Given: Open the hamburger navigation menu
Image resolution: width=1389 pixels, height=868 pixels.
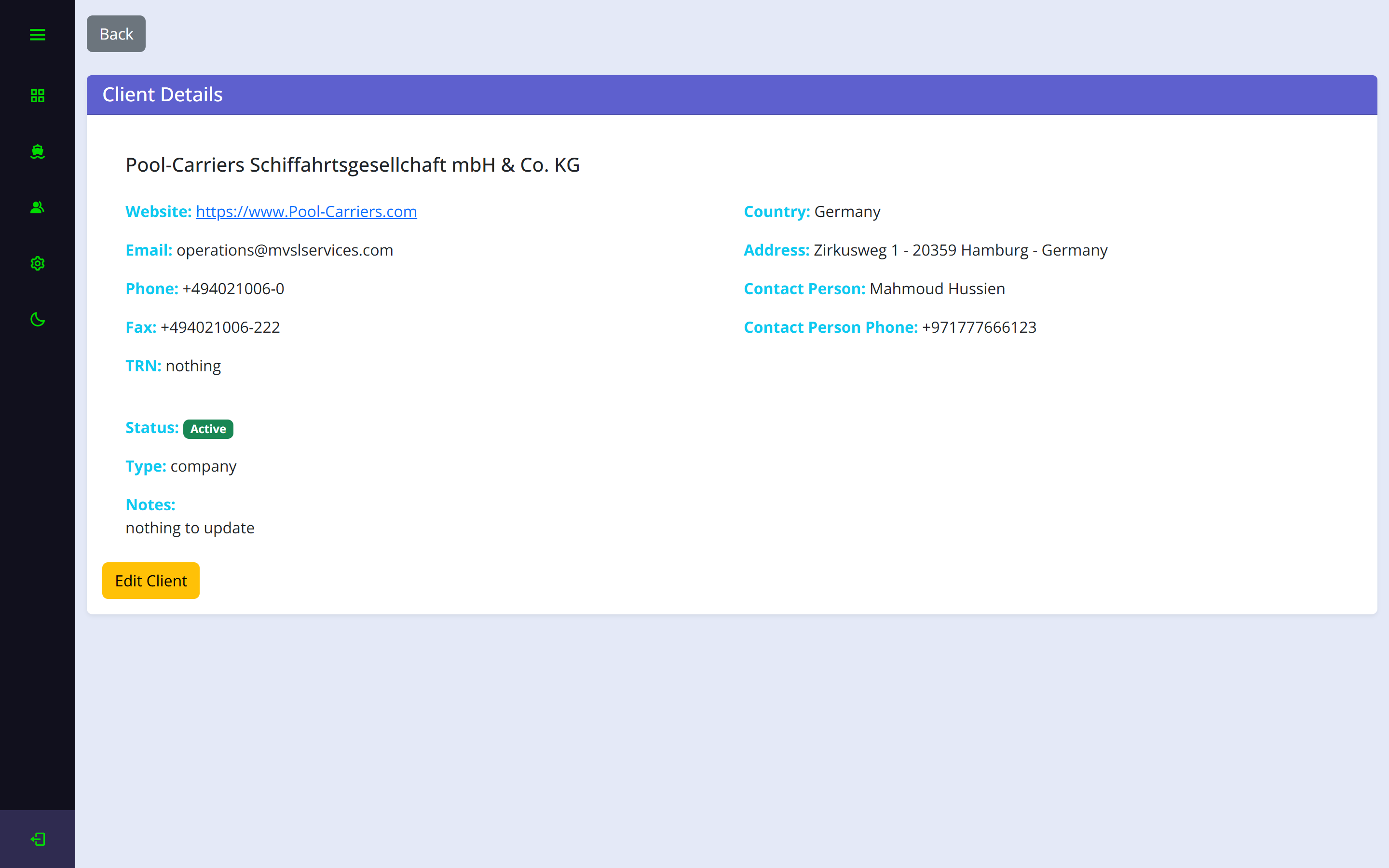Looking at the screenshot, I should (x=37, y=34).
